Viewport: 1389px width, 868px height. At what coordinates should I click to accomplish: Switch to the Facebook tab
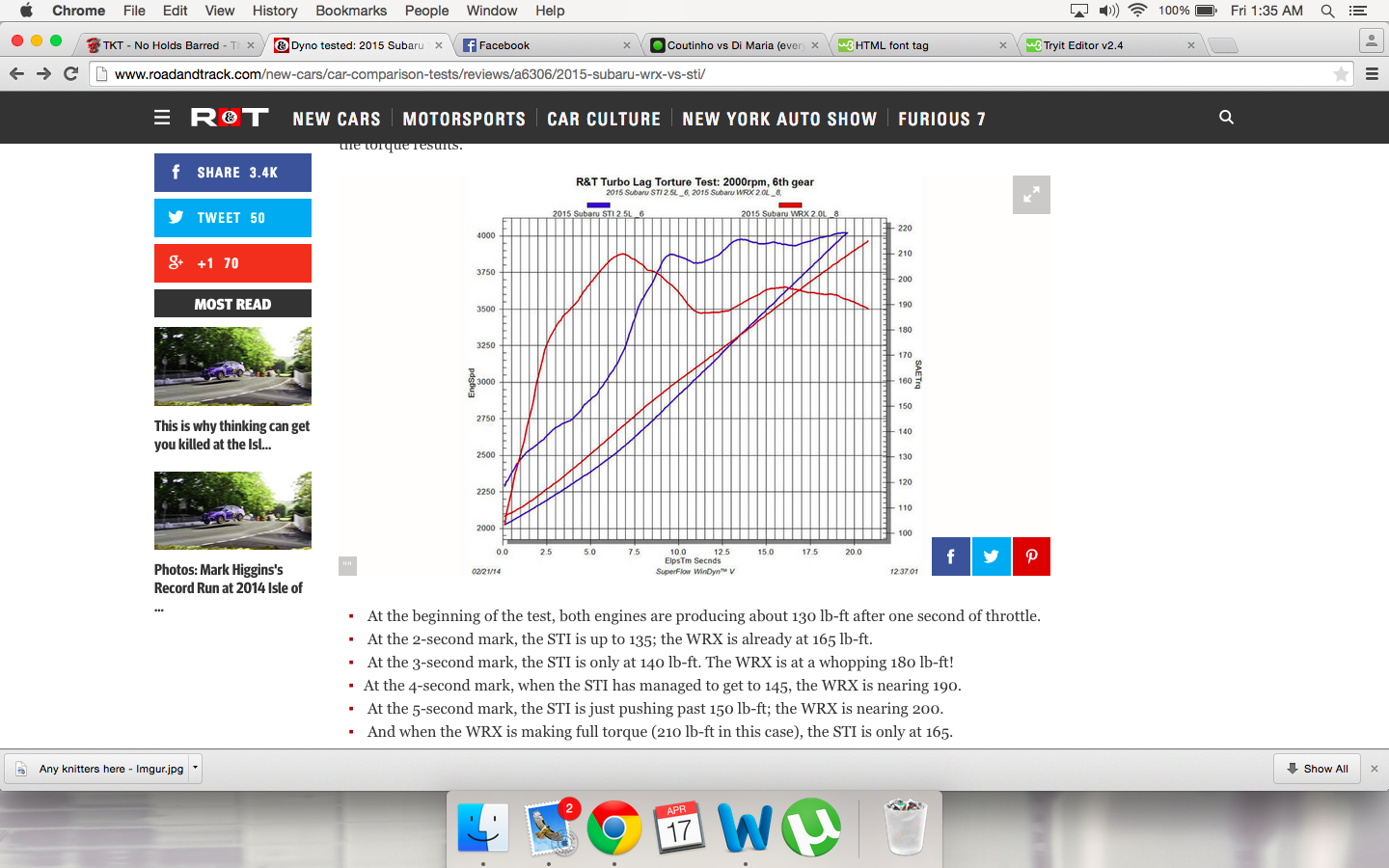click(545, 45)
